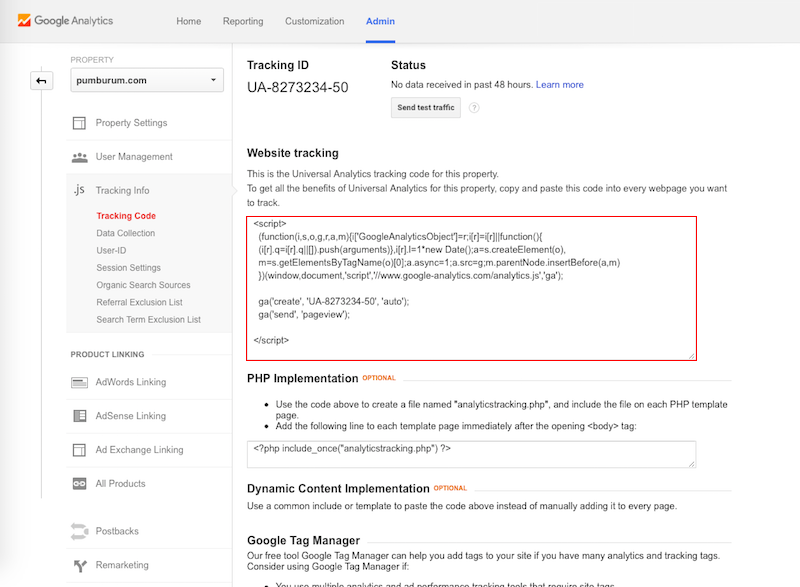Click the AdWords Linking icon
This screenshot has width=800, height=587.
click(79, 382)
